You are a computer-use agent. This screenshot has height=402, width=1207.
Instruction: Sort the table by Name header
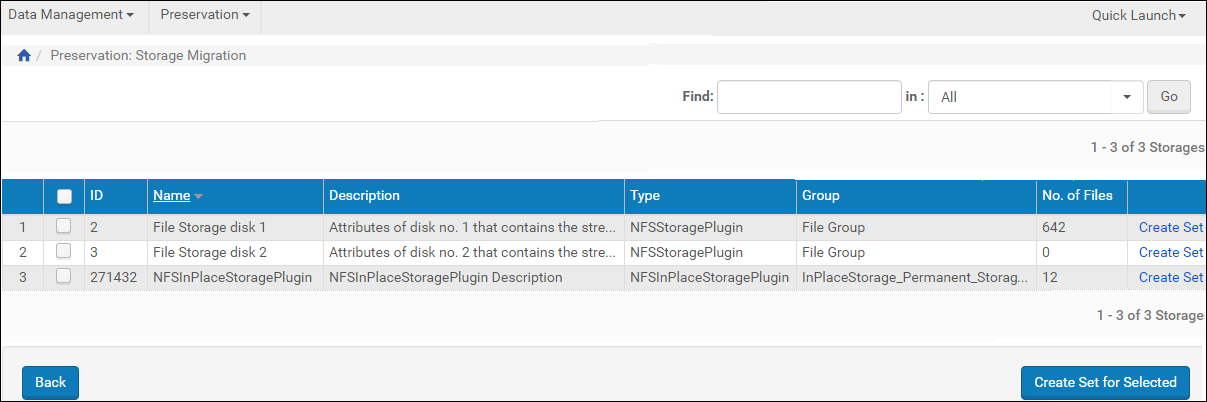(x=171, y=196)
